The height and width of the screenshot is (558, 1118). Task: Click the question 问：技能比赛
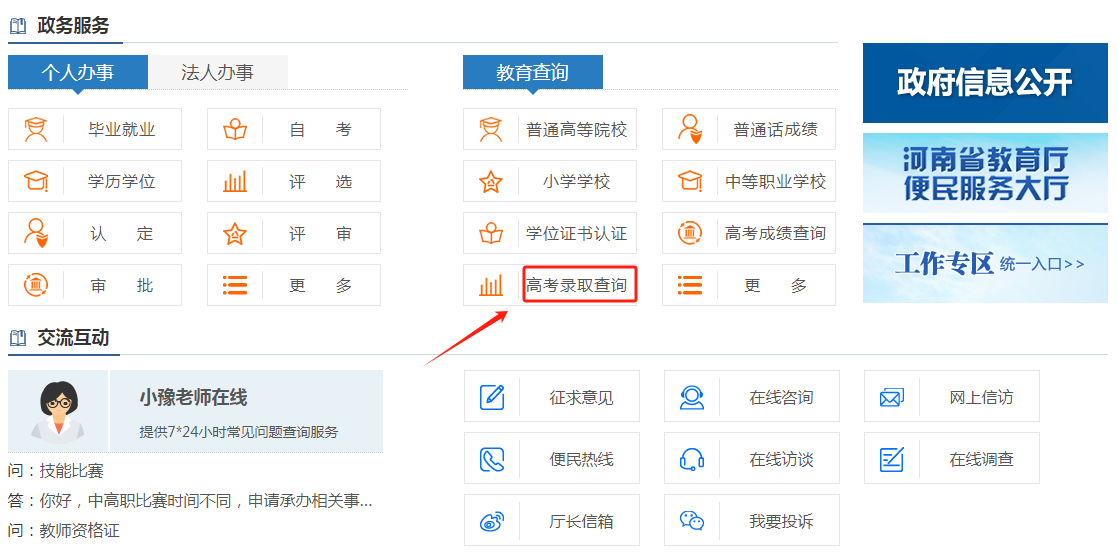coord(56,471)
